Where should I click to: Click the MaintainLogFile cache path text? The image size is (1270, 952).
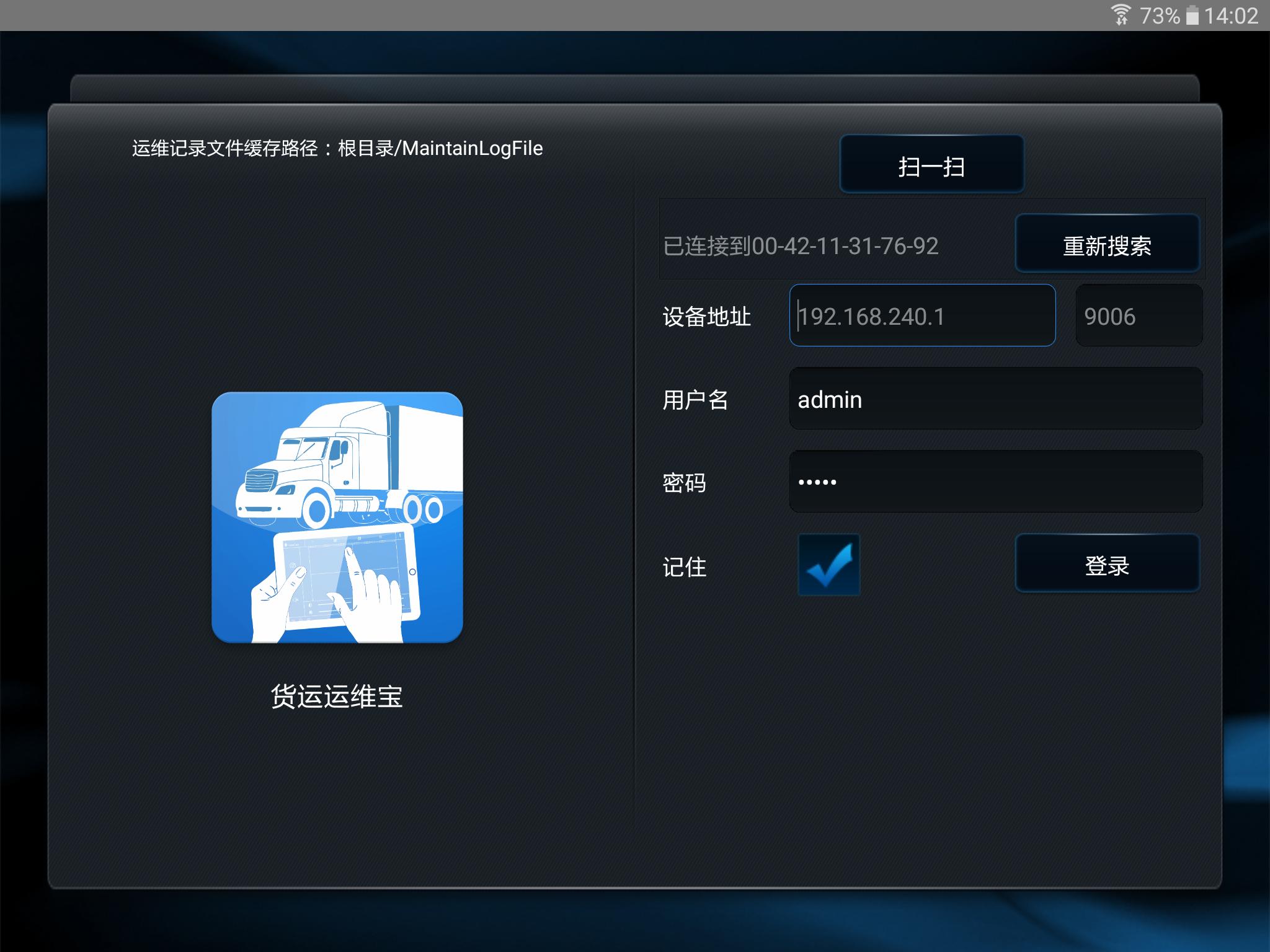coord(337,148)
